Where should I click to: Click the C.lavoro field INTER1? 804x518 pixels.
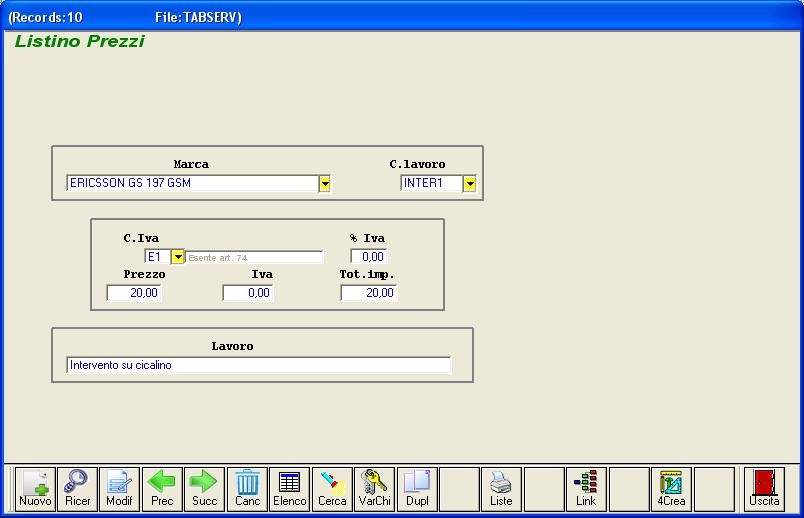click(432, 183)
